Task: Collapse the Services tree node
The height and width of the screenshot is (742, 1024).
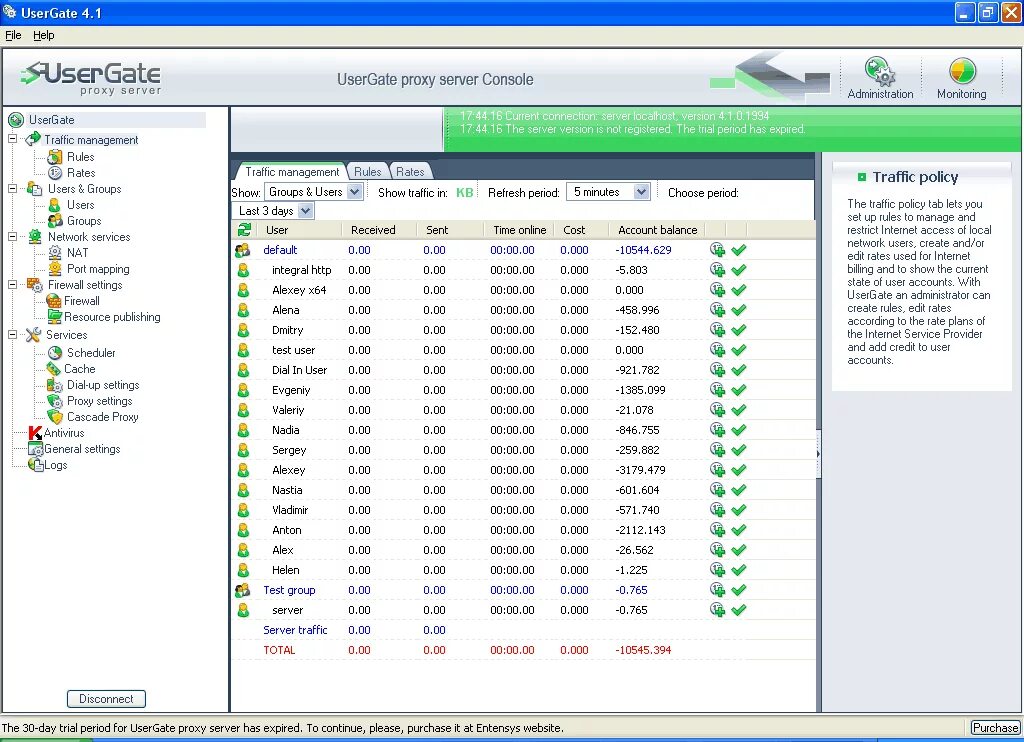Action: pos(12,334)
